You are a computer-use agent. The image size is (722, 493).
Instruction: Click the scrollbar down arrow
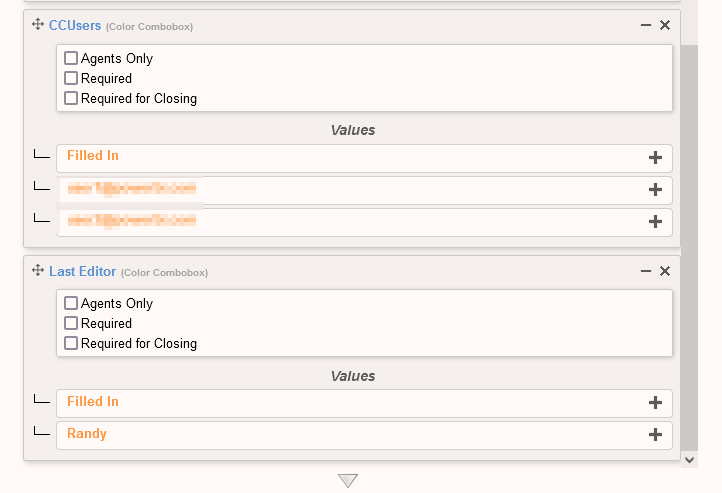pos(689,459)
